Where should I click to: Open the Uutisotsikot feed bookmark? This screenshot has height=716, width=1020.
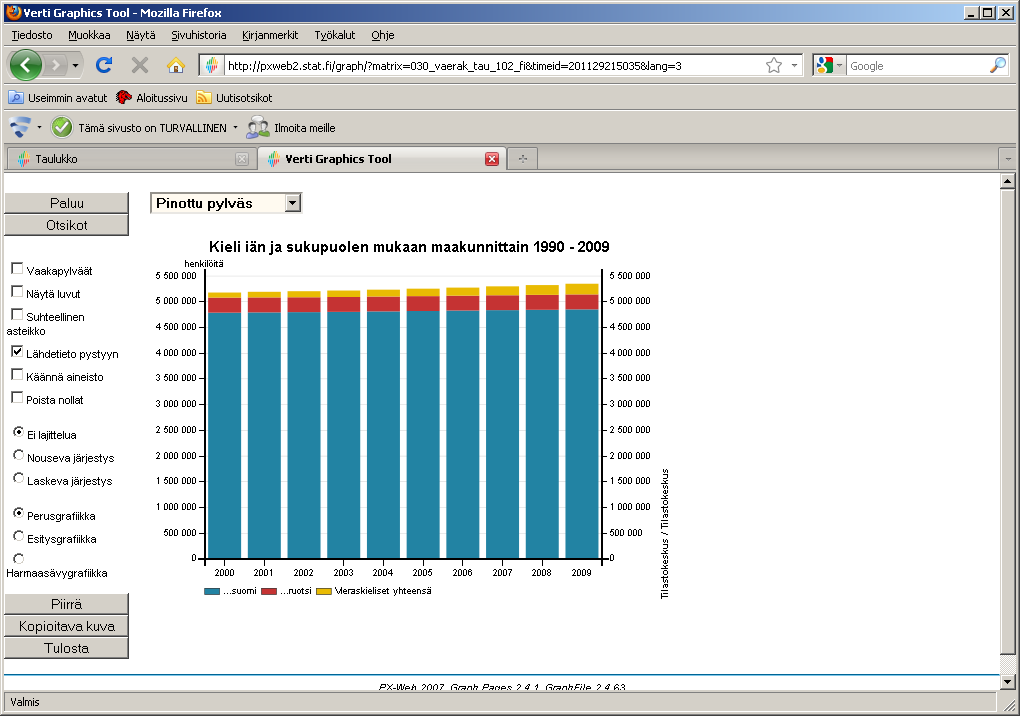(234, 98)
